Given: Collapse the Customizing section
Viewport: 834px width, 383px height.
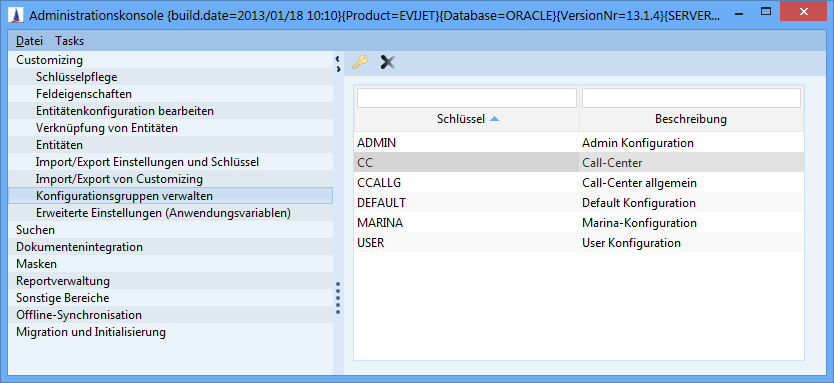Looking at the screenshot, I should coord(171,60).
